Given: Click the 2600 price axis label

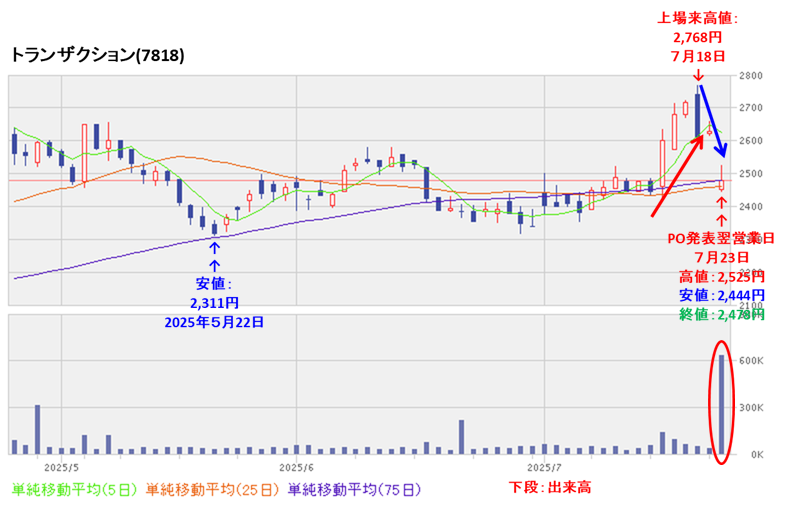Looking at the screenshot, I should (x=751, y=141).
